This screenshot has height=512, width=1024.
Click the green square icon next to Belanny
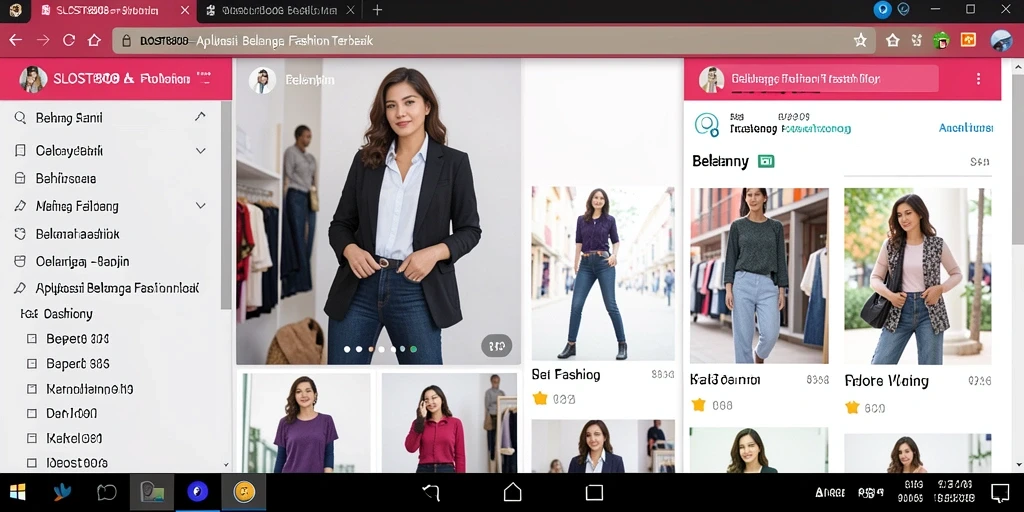[x=766, y=161]
